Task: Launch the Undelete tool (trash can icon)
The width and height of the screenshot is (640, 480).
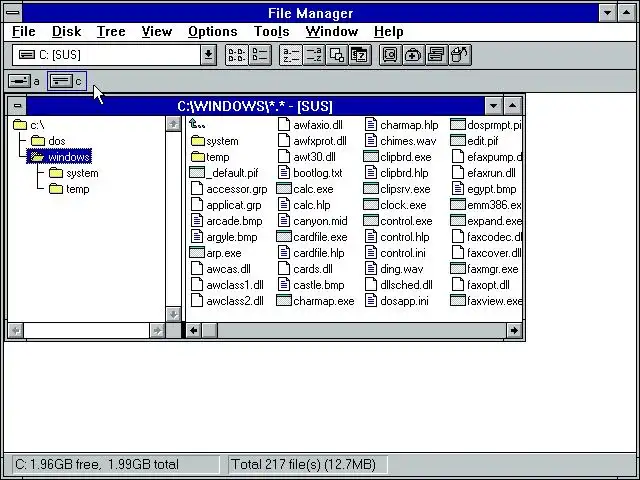Action: (460, 55)
